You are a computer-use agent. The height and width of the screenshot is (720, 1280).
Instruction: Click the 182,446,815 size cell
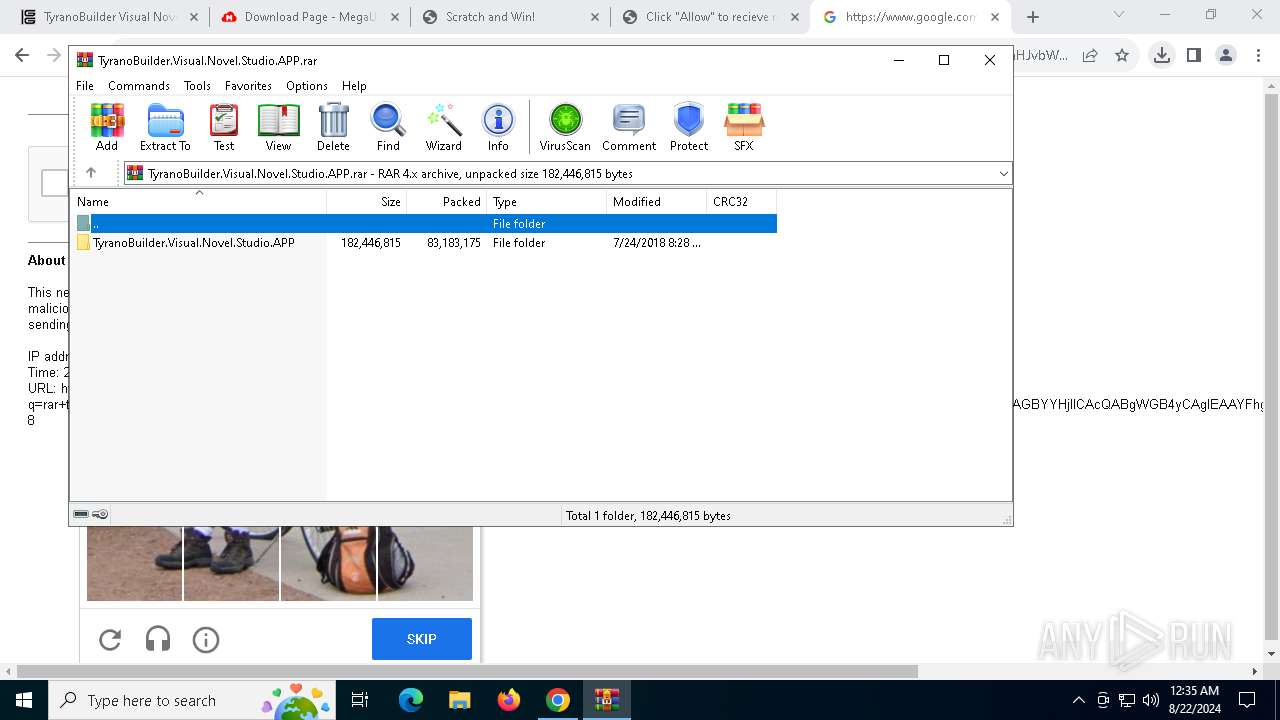pos(371,243)
